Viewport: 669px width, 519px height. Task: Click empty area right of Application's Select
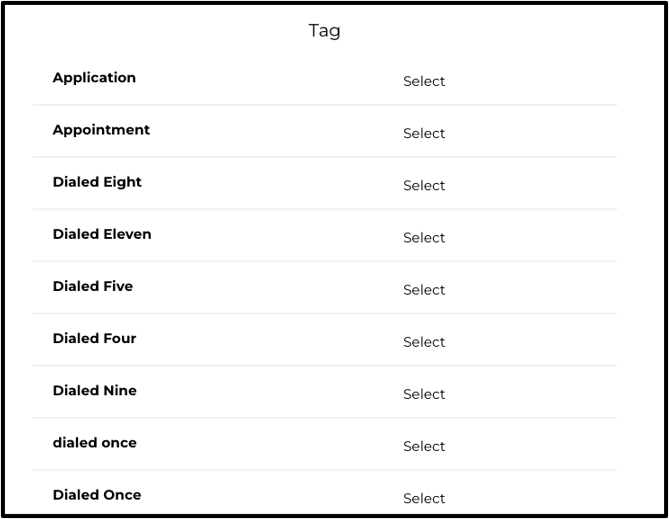click(531, 81)
